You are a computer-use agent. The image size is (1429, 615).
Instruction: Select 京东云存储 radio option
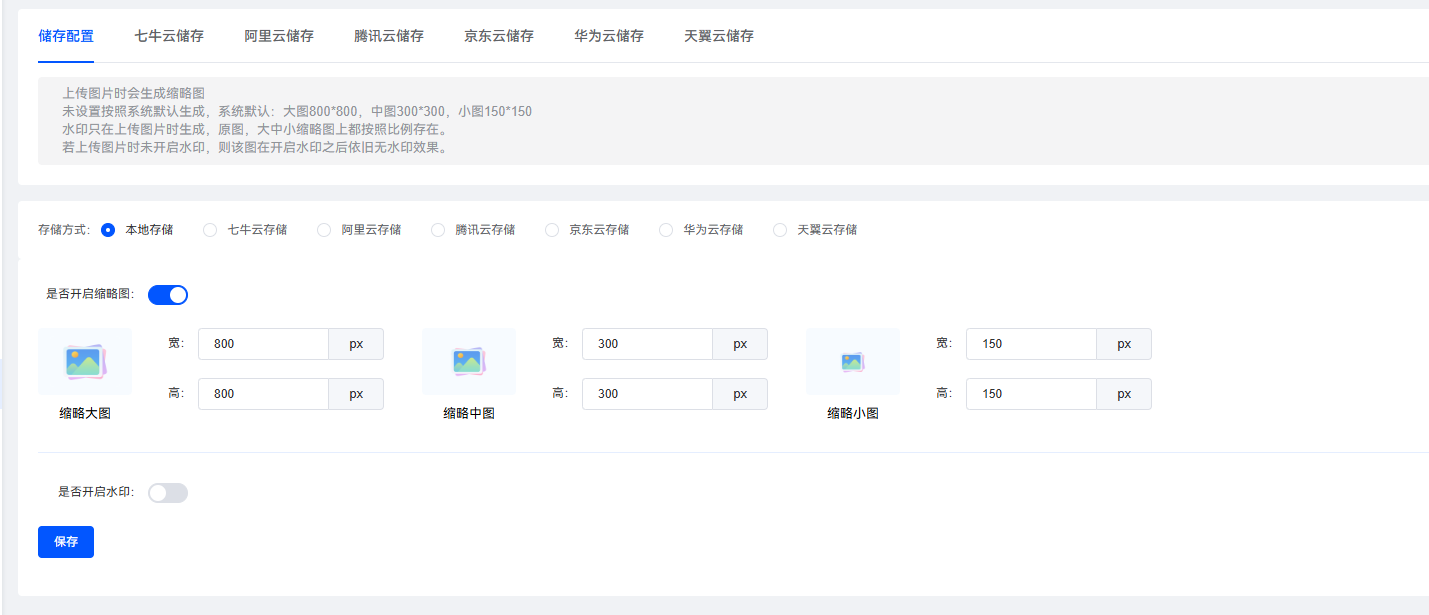(x=552, y=230)
